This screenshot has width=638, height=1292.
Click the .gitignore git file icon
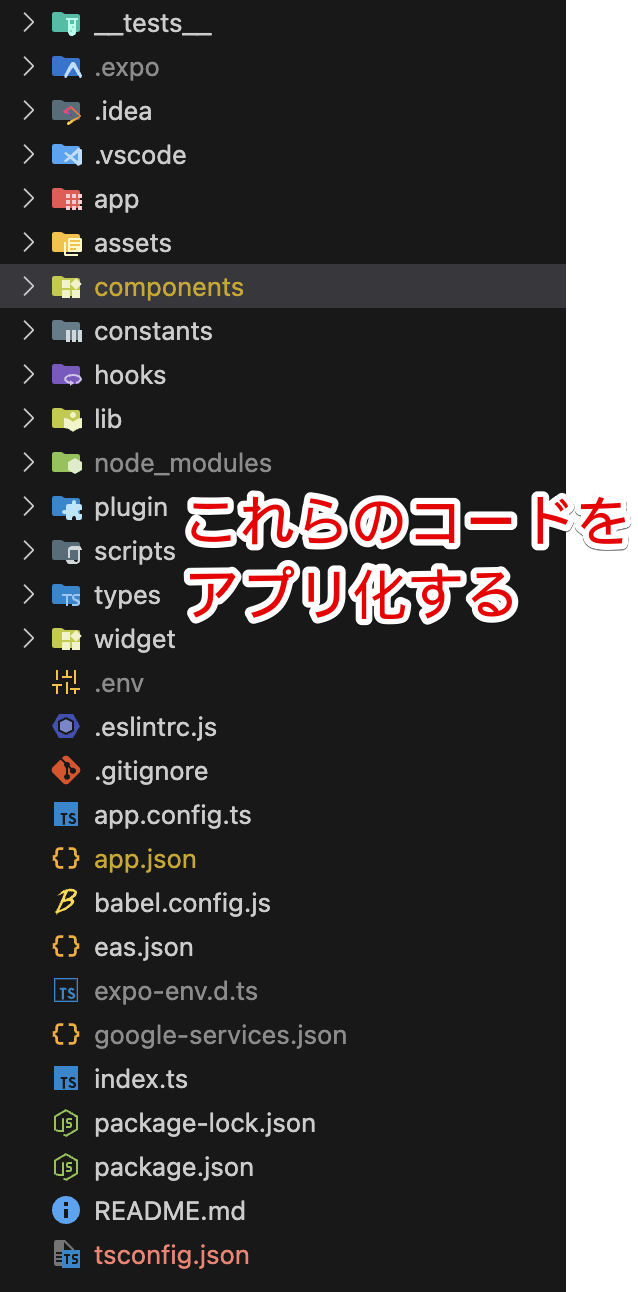point(66,771)
